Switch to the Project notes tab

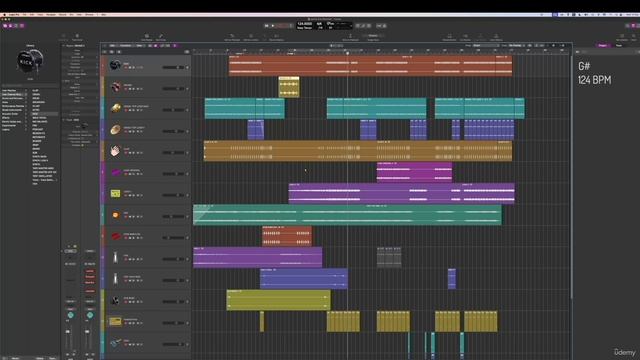click(x=602, y=45)
